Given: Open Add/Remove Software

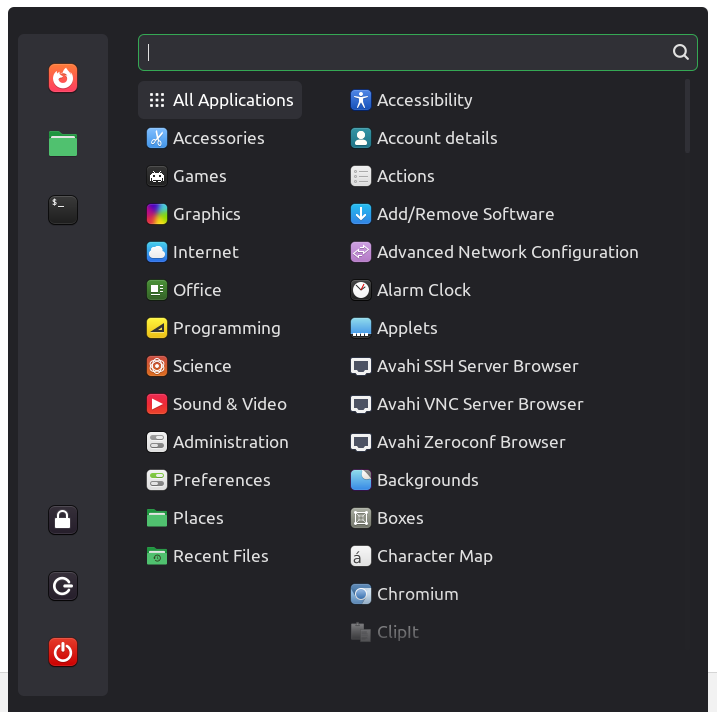Looking at the screenshot, I should coord(465,214).
